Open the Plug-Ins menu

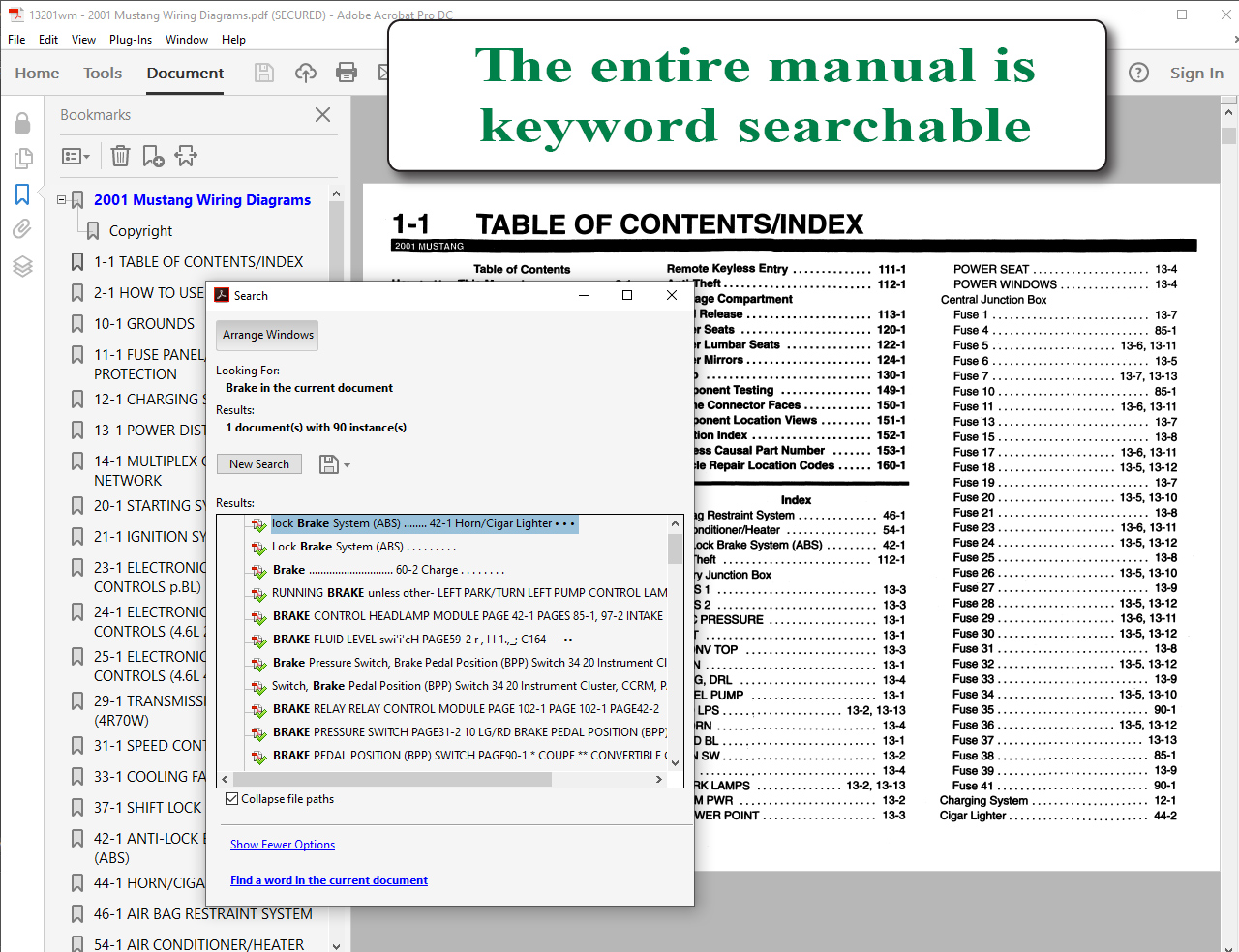[131, 40]
